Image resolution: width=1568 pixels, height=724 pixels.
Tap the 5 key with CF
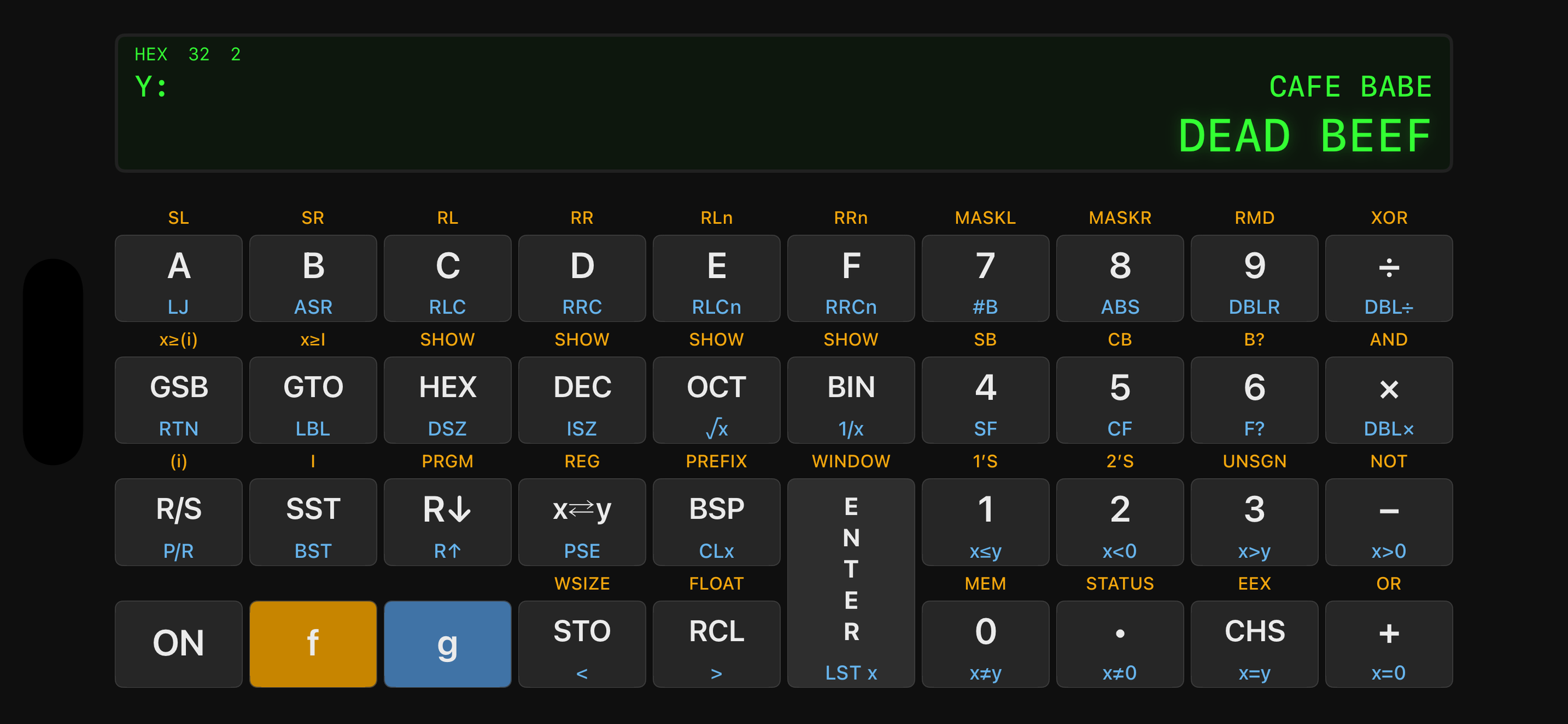pyautogui.click(x=1120, y=400)
